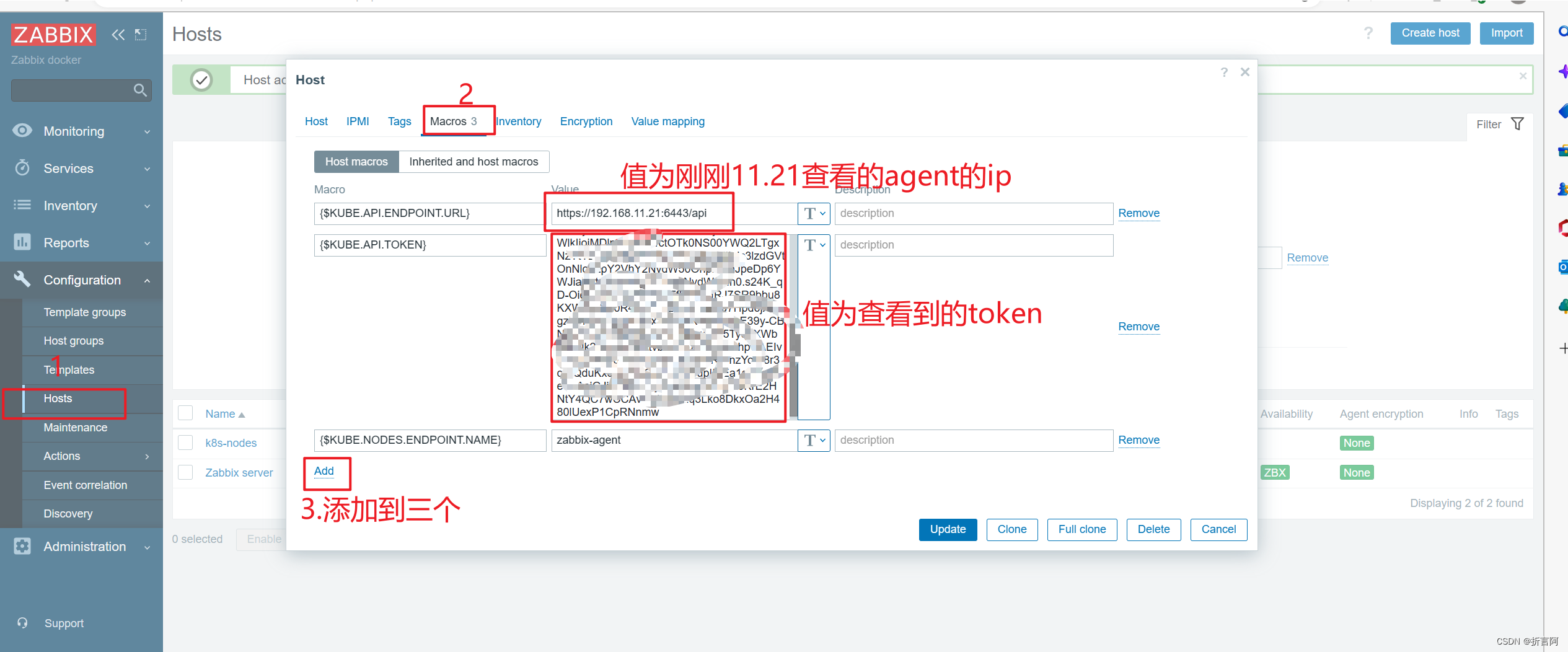
Task: Click the KUBE.API.ENDPOINT.URL value field
Action: click(x=674, y=214)
